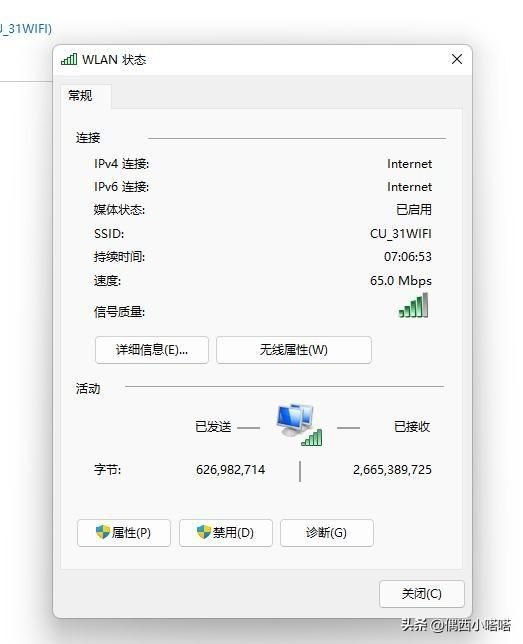Viewport: 523px width, 644px height.
Task: Click the _31WIFI) link behind dialog
Action: (x=25, y=29)
